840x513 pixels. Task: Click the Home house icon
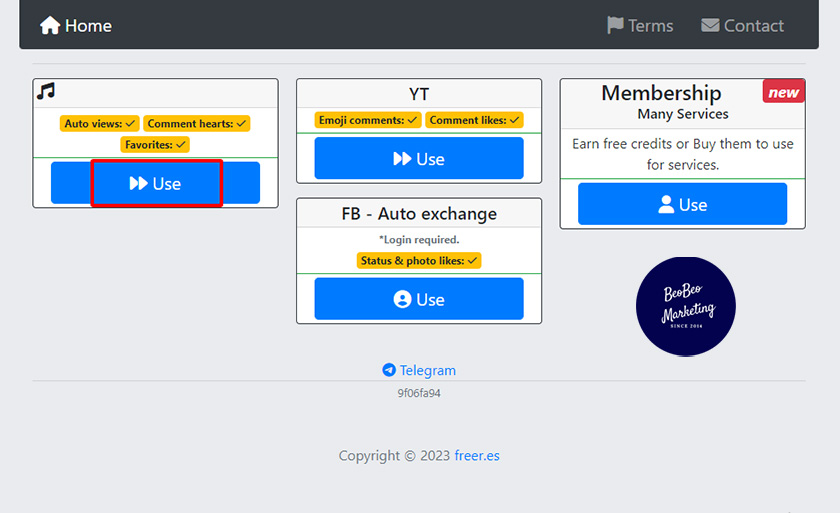coord(49,25)
